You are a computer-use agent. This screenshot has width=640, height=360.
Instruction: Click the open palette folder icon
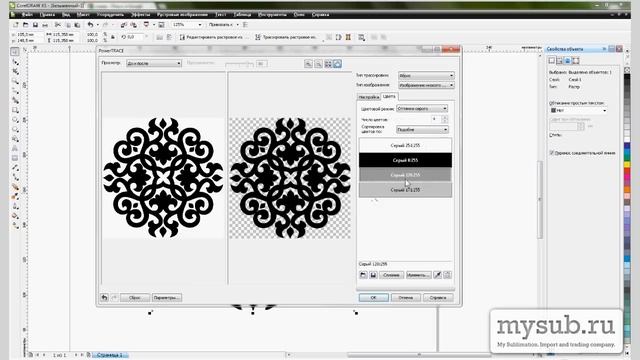click(x=363, y=275)
